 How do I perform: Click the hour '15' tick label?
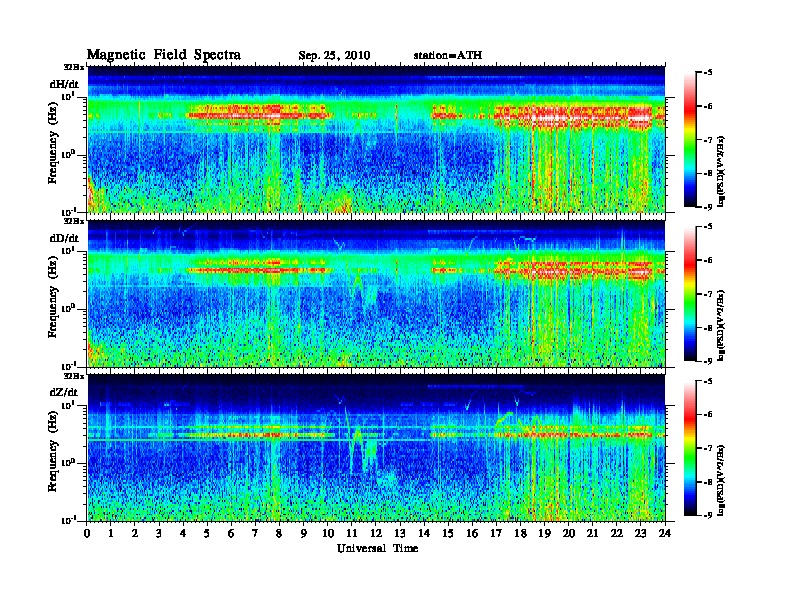tap(448, 533)
